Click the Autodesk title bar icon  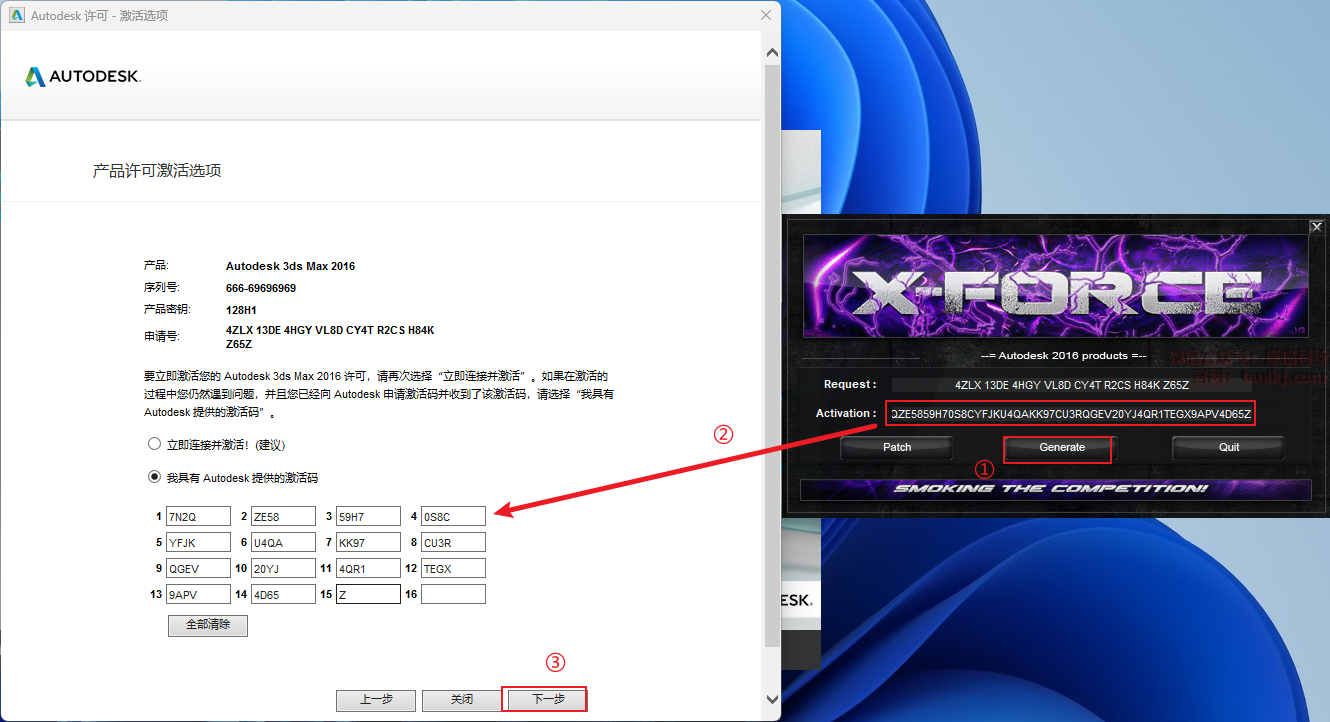(x=16, y=15)
